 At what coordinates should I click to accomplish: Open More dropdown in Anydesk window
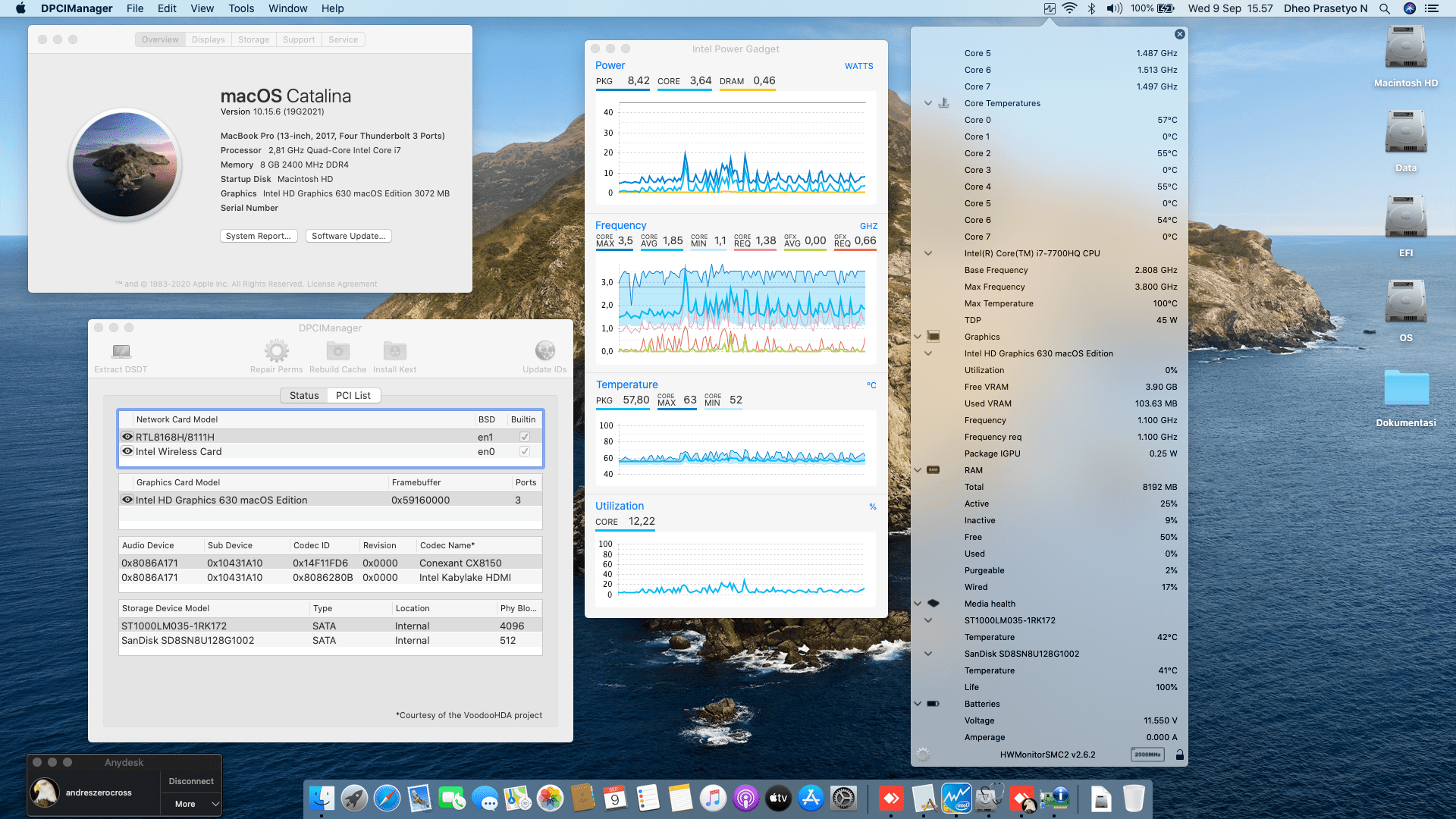tap(191, 804)
